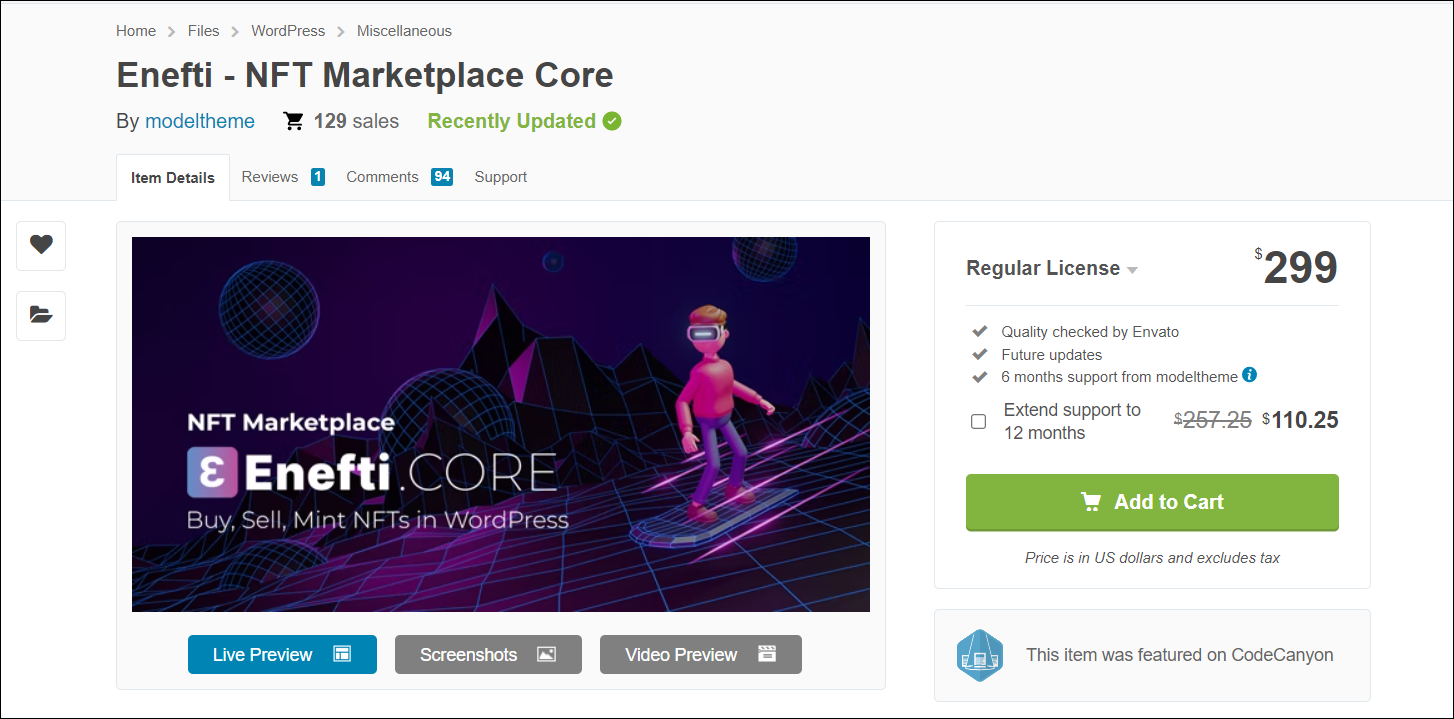Screen dimensions: 1454x719
Task: Click the heart favorite icon
Action: [x=41, y=245]
